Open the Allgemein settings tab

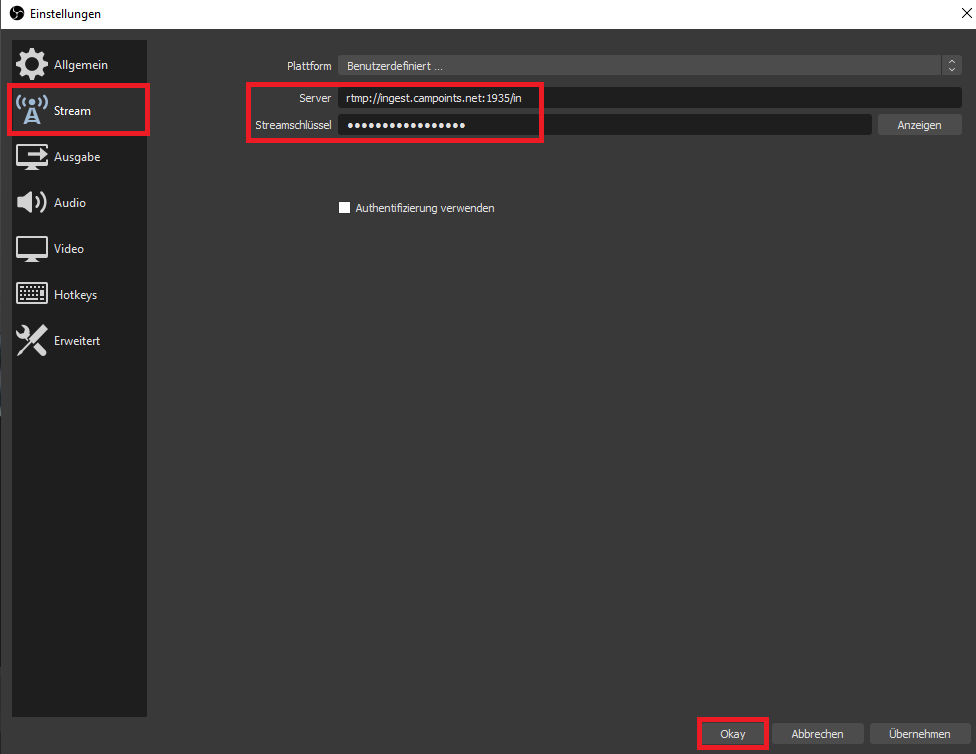(x=80, y=64)
